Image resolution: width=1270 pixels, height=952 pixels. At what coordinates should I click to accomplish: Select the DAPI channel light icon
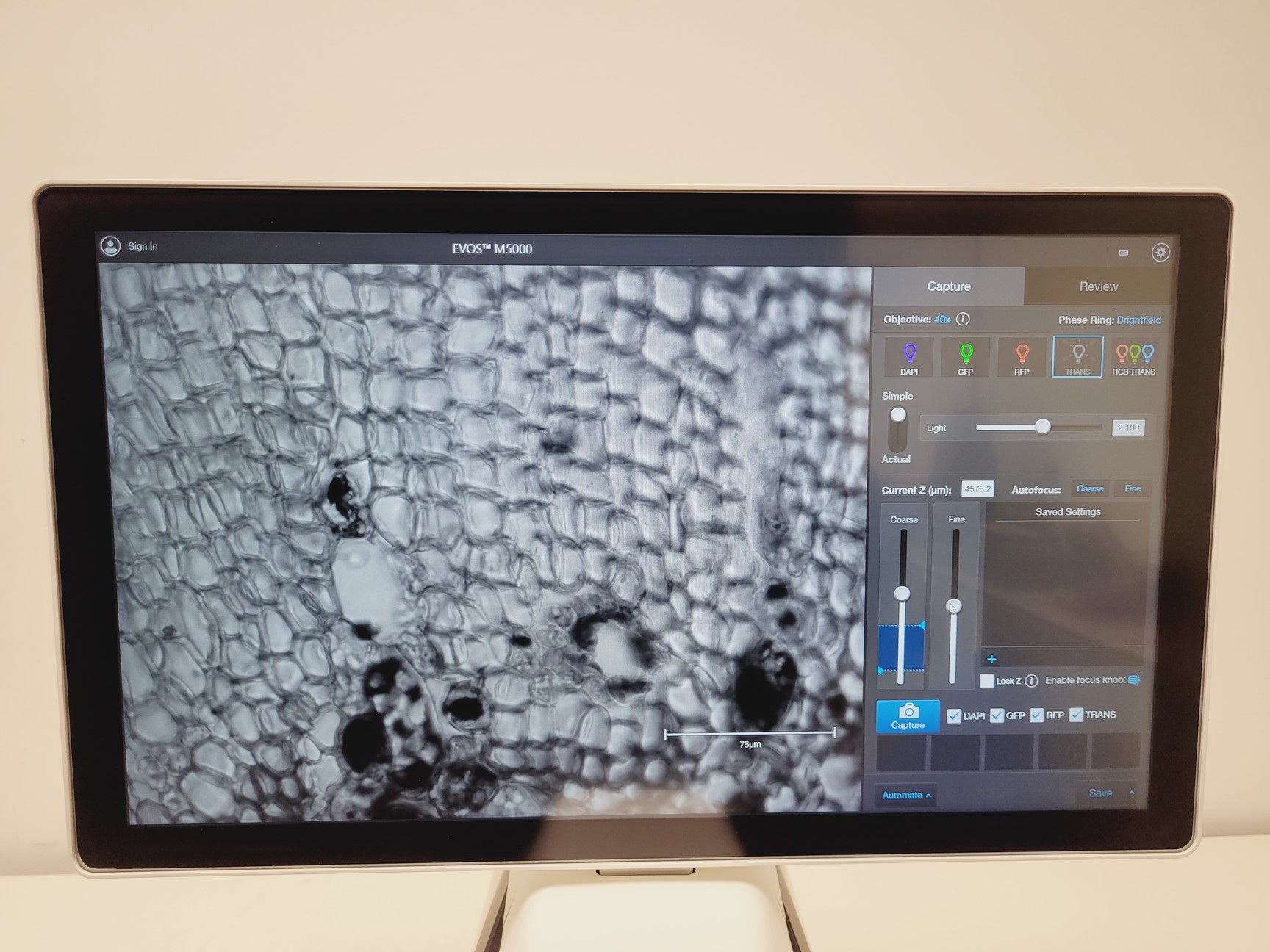(x=909, y=356)
